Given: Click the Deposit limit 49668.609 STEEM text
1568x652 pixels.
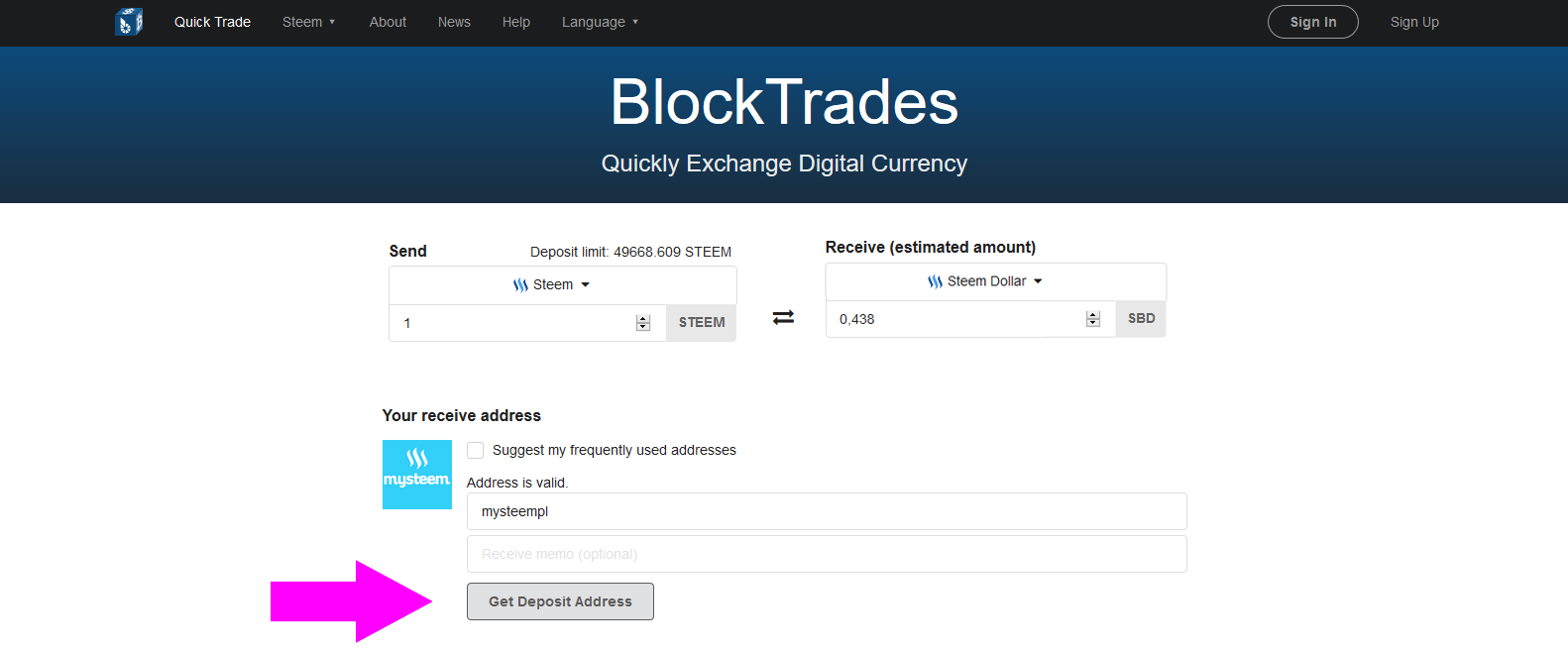Looking at the screenshot, I should pyautogui.click(x=630, y=252).
